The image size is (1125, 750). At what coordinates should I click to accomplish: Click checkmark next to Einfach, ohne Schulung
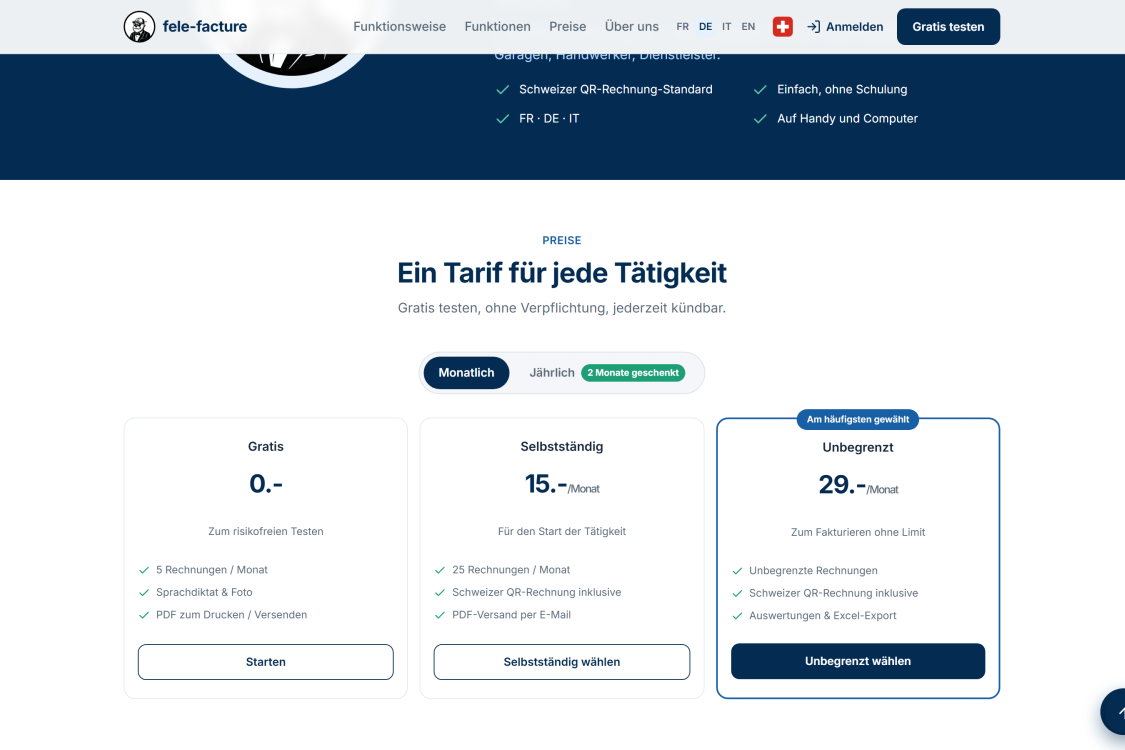761,90
